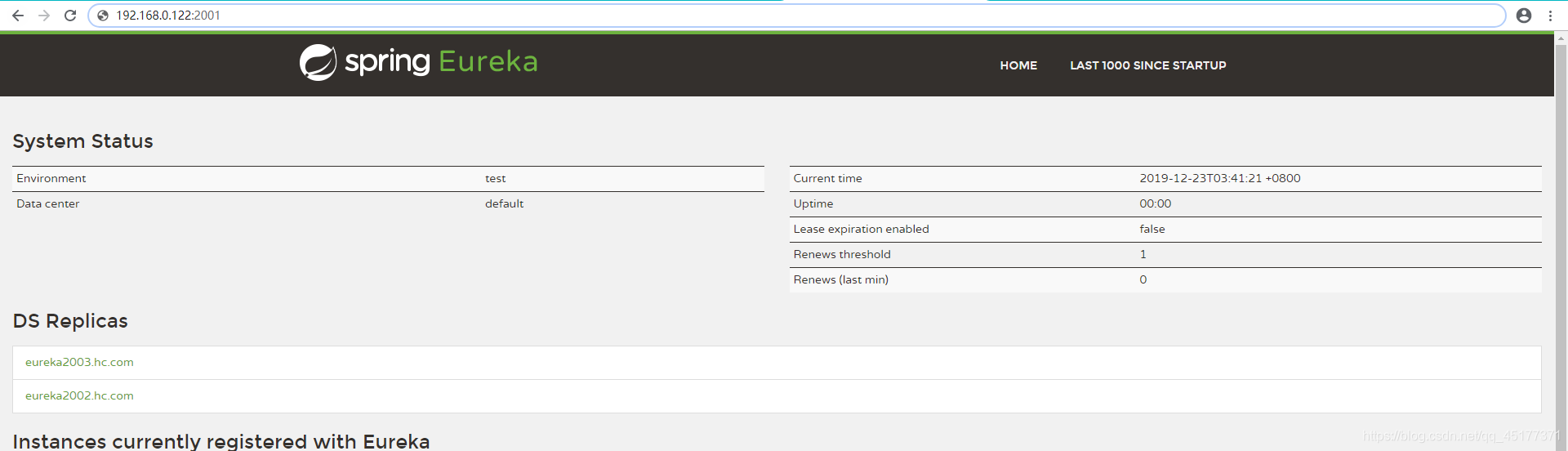Click the 'default' data center value
The image size is (1568, 451).
click(505, 203)
